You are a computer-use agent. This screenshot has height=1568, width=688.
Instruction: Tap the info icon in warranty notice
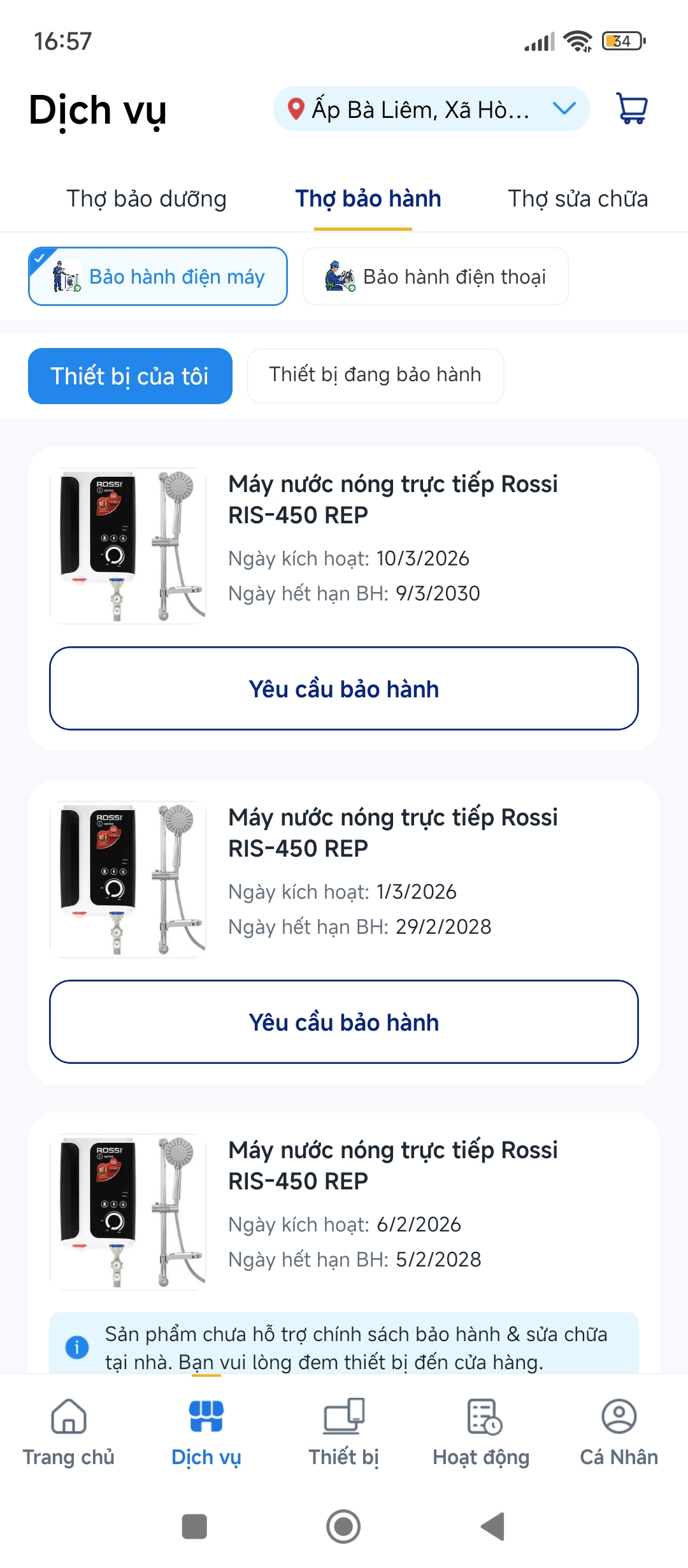click(x=77, y=1347)
